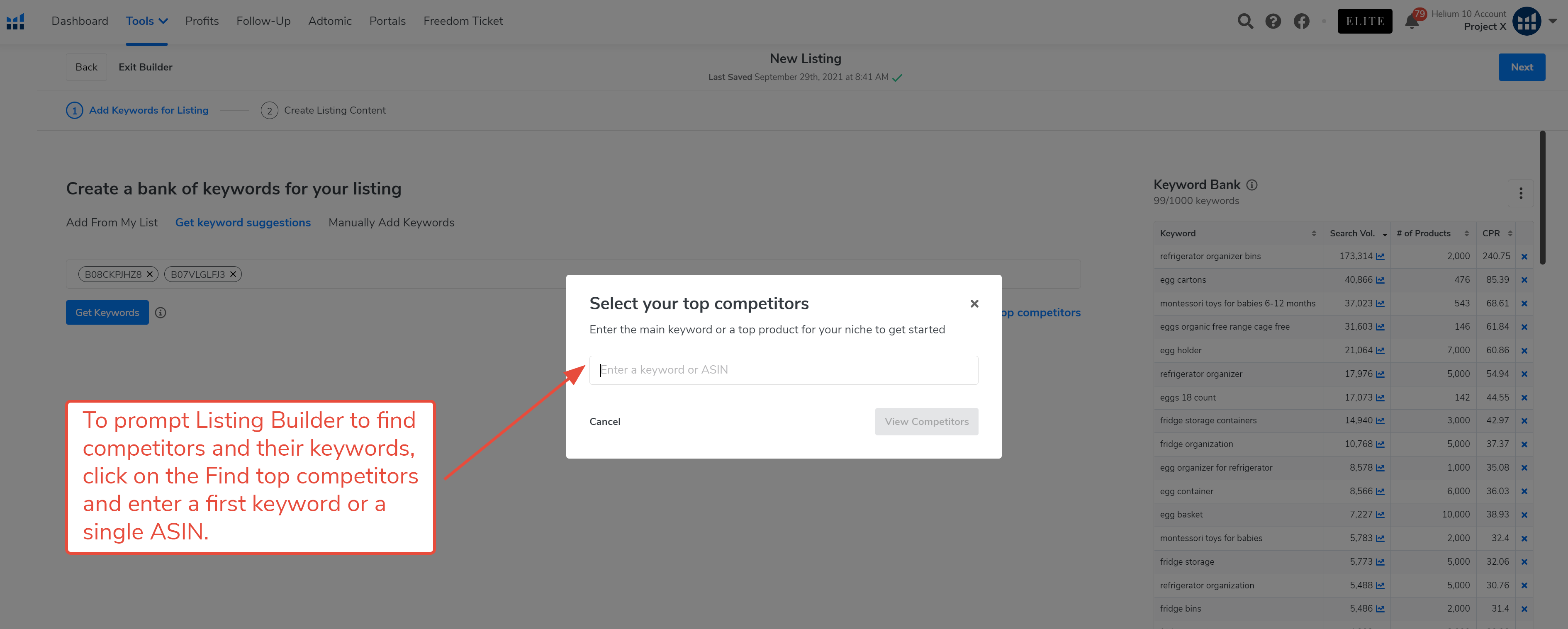Click the Cancel button in dialog
1568x629 pixels.
tap(605, 421)
